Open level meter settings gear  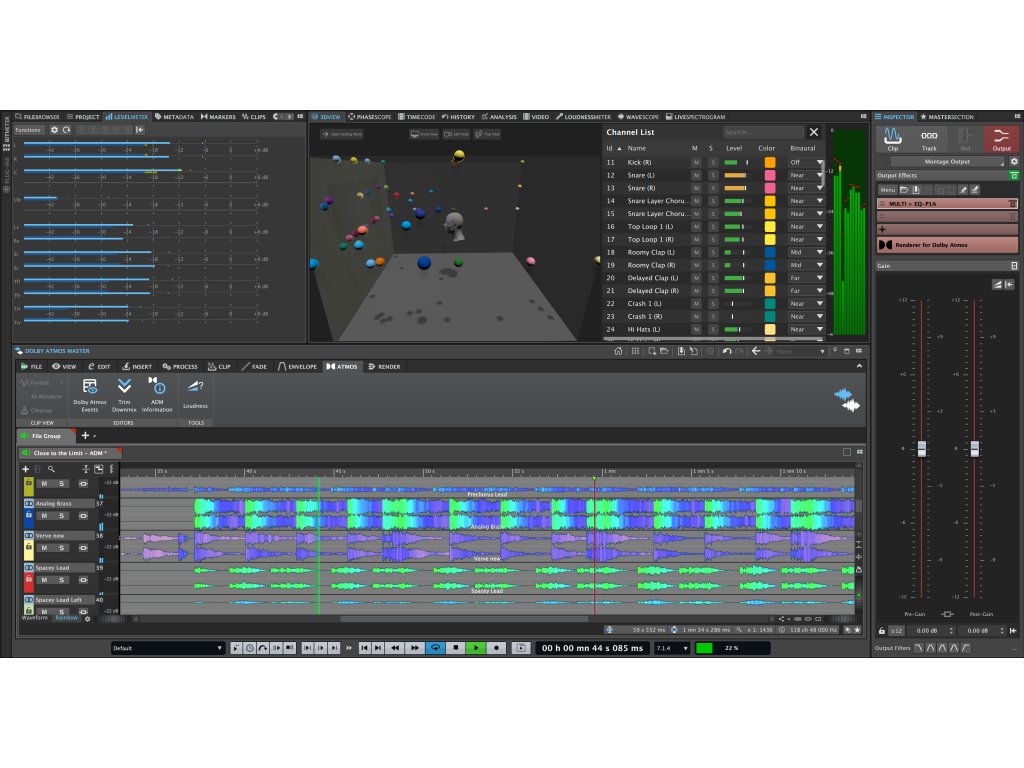55,130
